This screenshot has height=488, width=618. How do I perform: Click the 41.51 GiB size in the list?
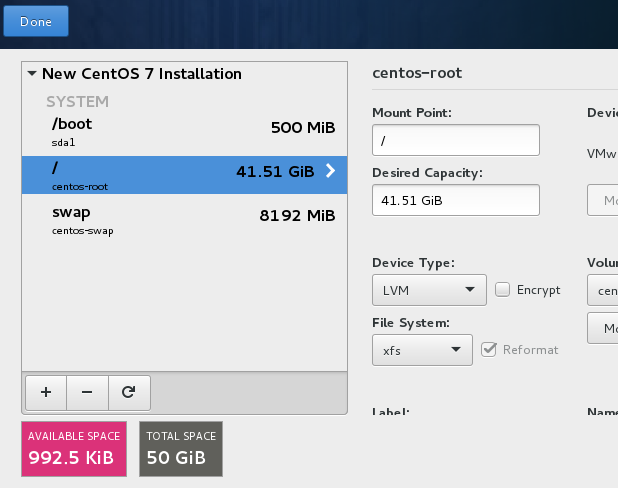(x=275, y=171)
